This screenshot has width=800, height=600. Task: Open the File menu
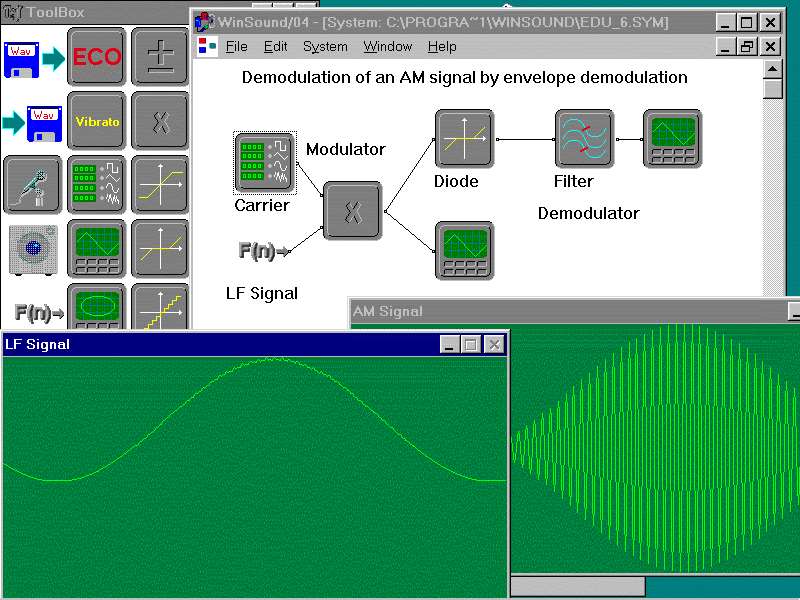click(236, 46)
